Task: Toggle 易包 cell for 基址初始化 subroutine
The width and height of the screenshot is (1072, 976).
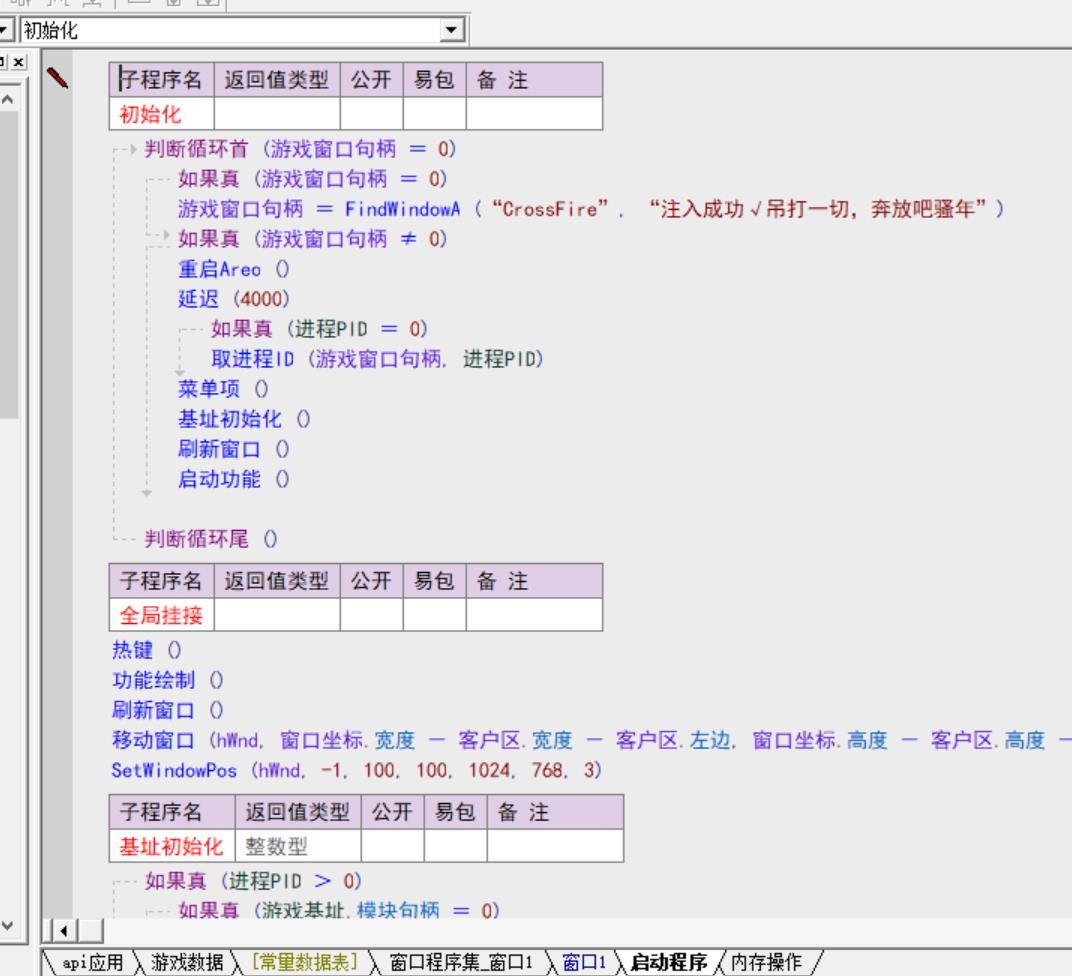Action: 455,846
